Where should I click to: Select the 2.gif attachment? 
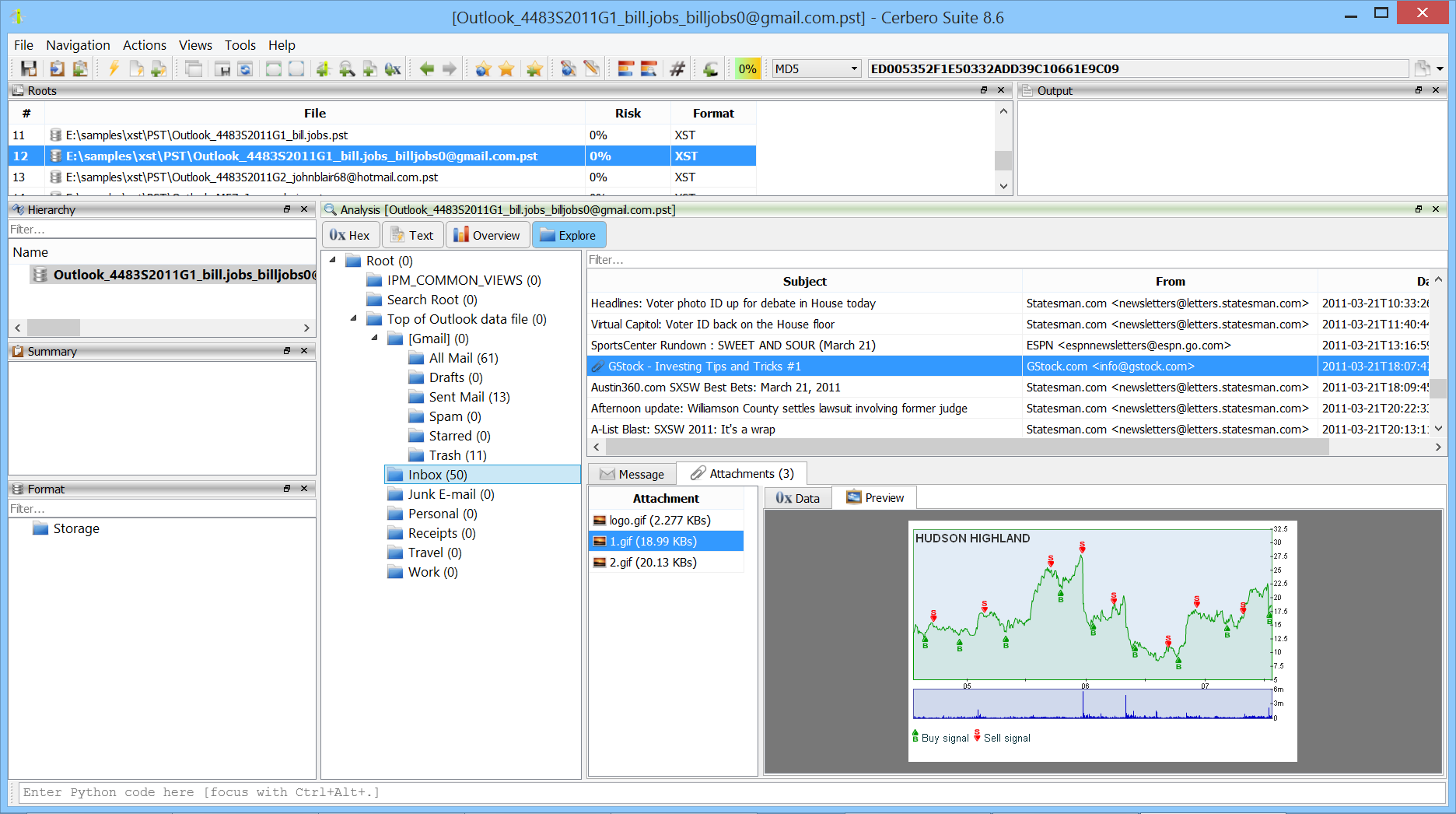coord(653,563)
